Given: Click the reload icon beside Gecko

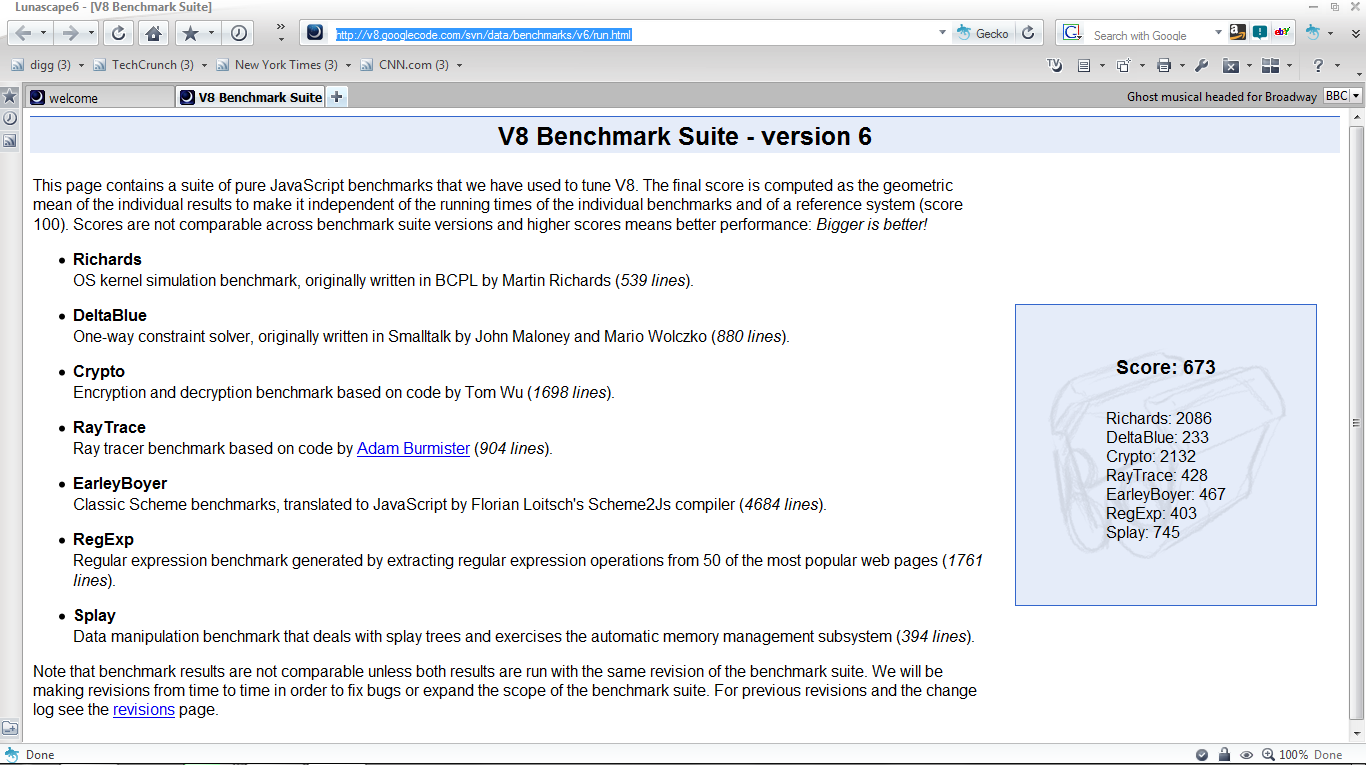Looking at the screenshot, I should 1028,33.
